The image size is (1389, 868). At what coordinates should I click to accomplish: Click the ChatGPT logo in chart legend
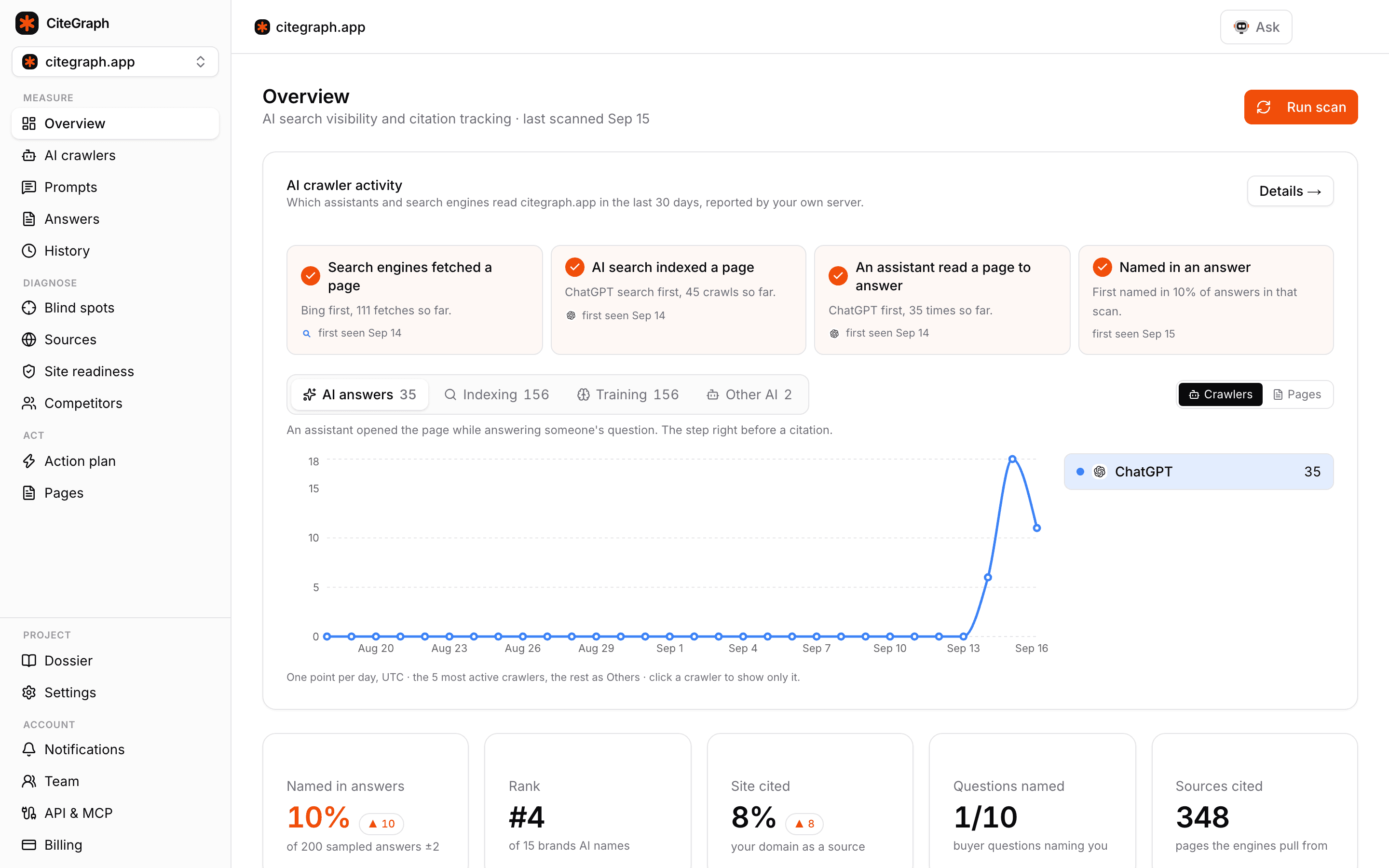click(x=1100, y=472)
